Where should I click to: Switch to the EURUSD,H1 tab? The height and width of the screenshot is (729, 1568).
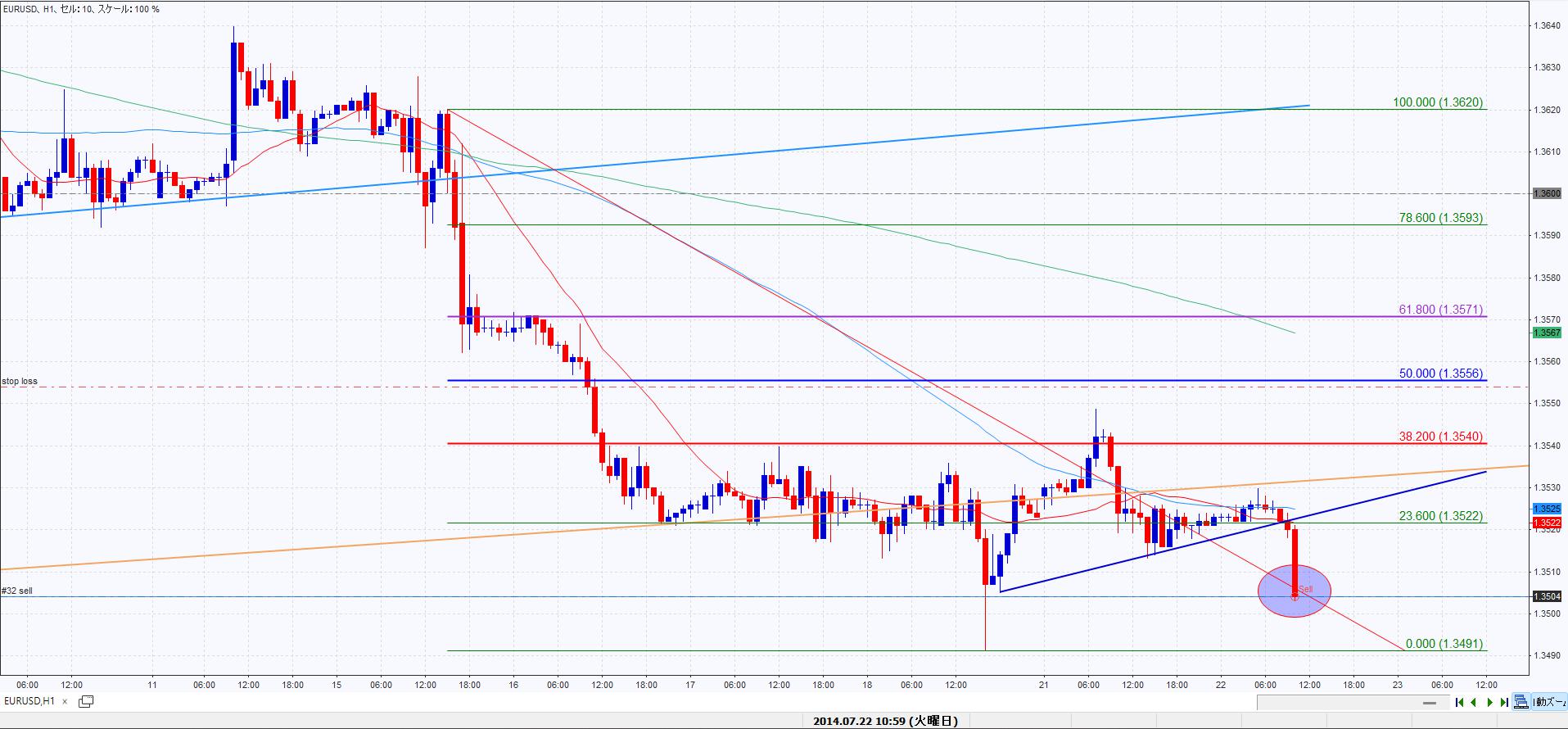pyautogui.click(x=29, y=701)
